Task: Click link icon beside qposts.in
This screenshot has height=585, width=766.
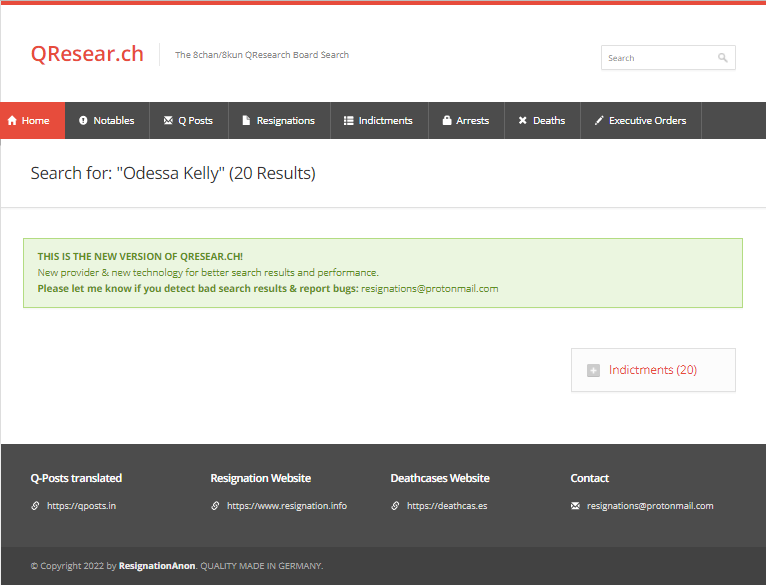Action: 35,505
